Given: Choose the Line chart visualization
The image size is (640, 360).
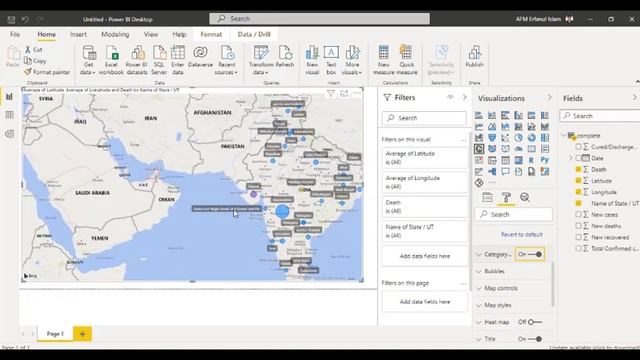Looking at the screenshot, I should click(479, 127).
